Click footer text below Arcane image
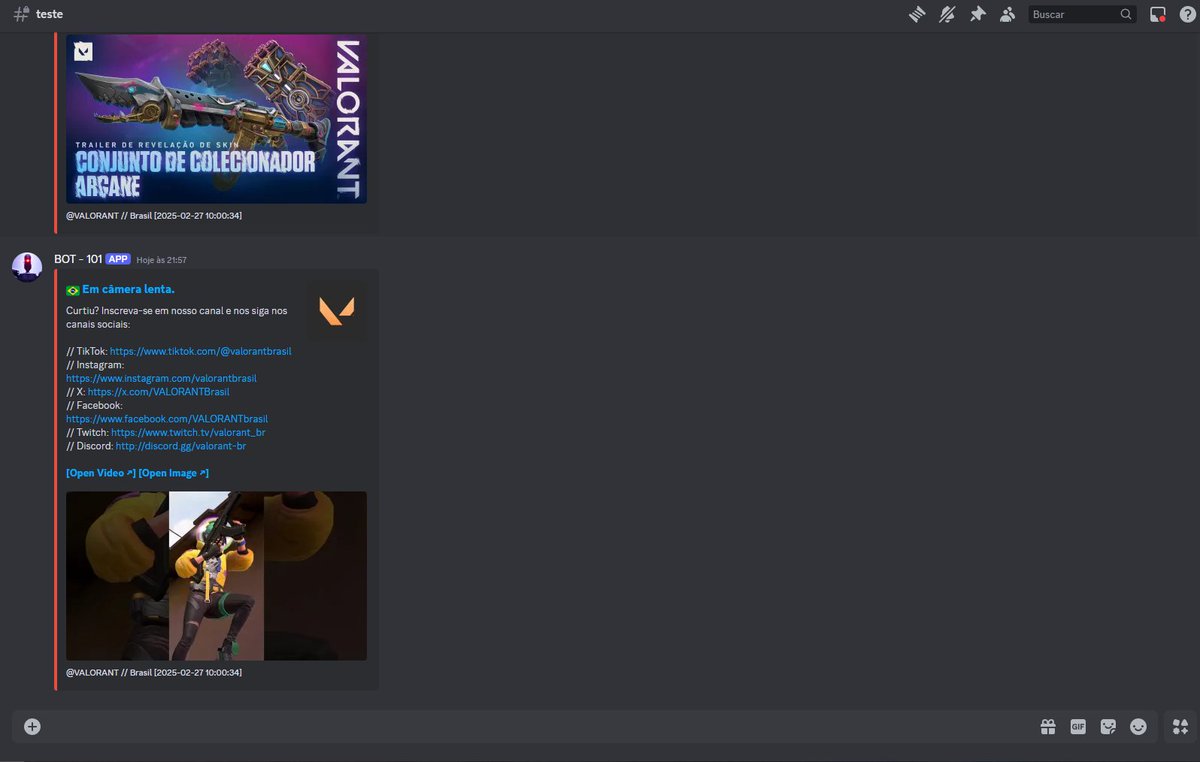This screenshot has width=1200, height=762. coord(154,216)
